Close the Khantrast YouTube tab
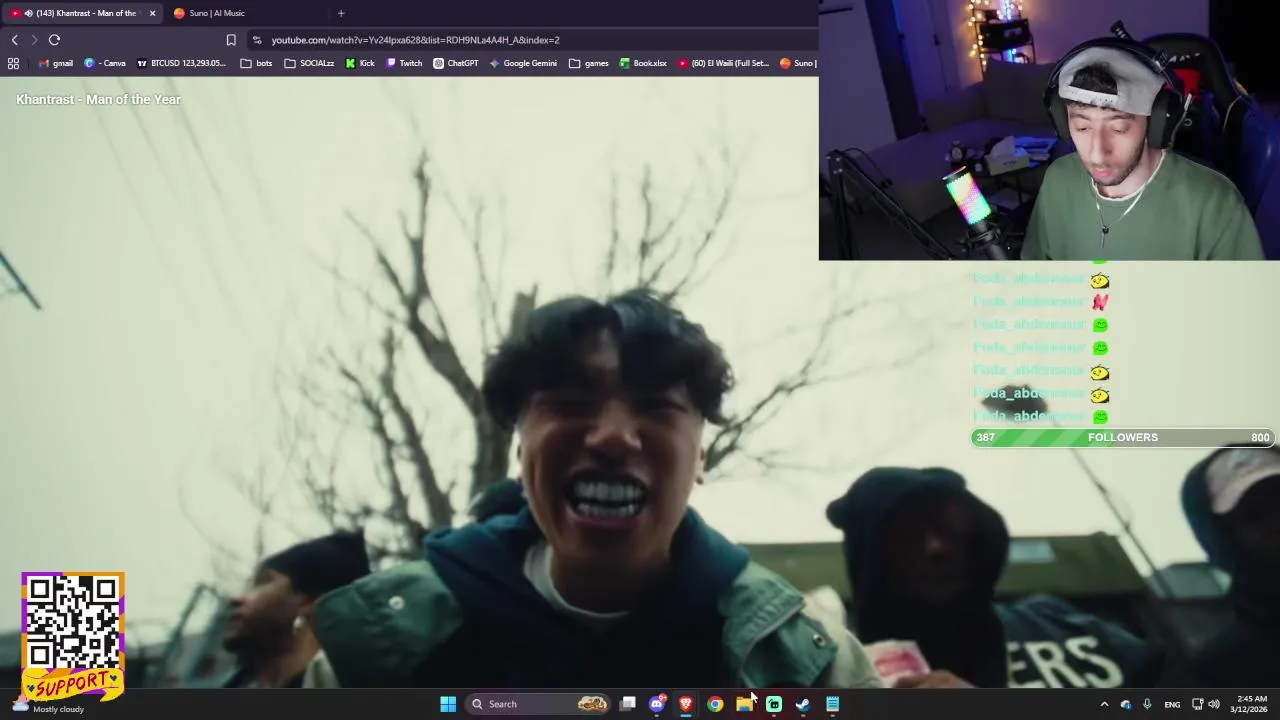Image resolution: width=1280 pixels, height=720 pixels. pyautogui.click(x=152, y=13)
